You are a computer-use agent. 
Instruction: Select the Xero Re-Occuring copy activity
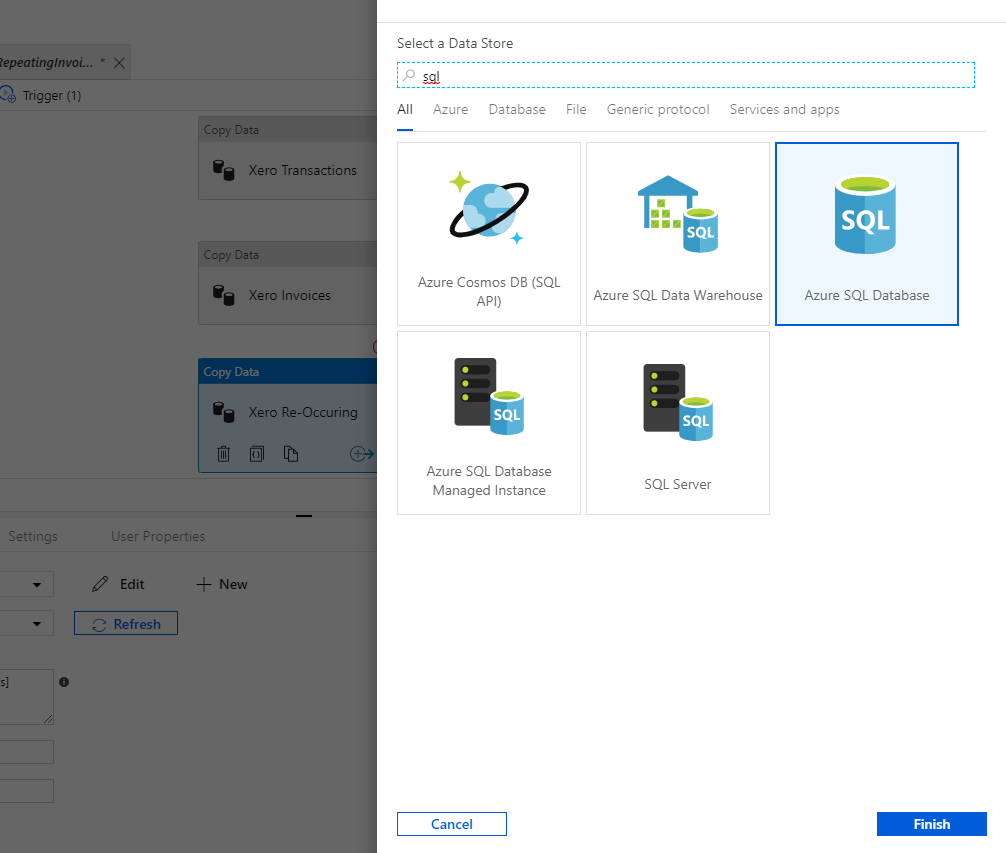pos(287,416)
